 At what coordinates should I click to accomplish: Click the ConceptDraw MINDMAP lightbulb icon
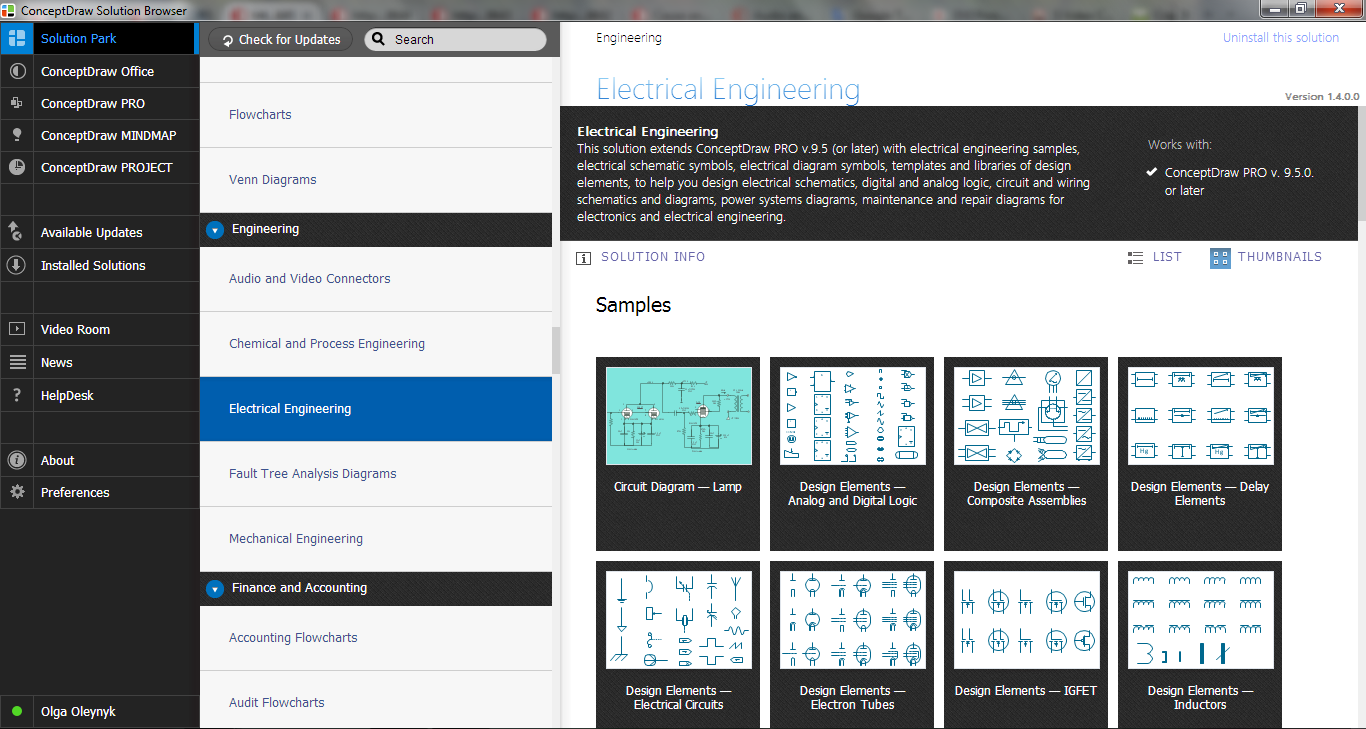pos(16,135)
